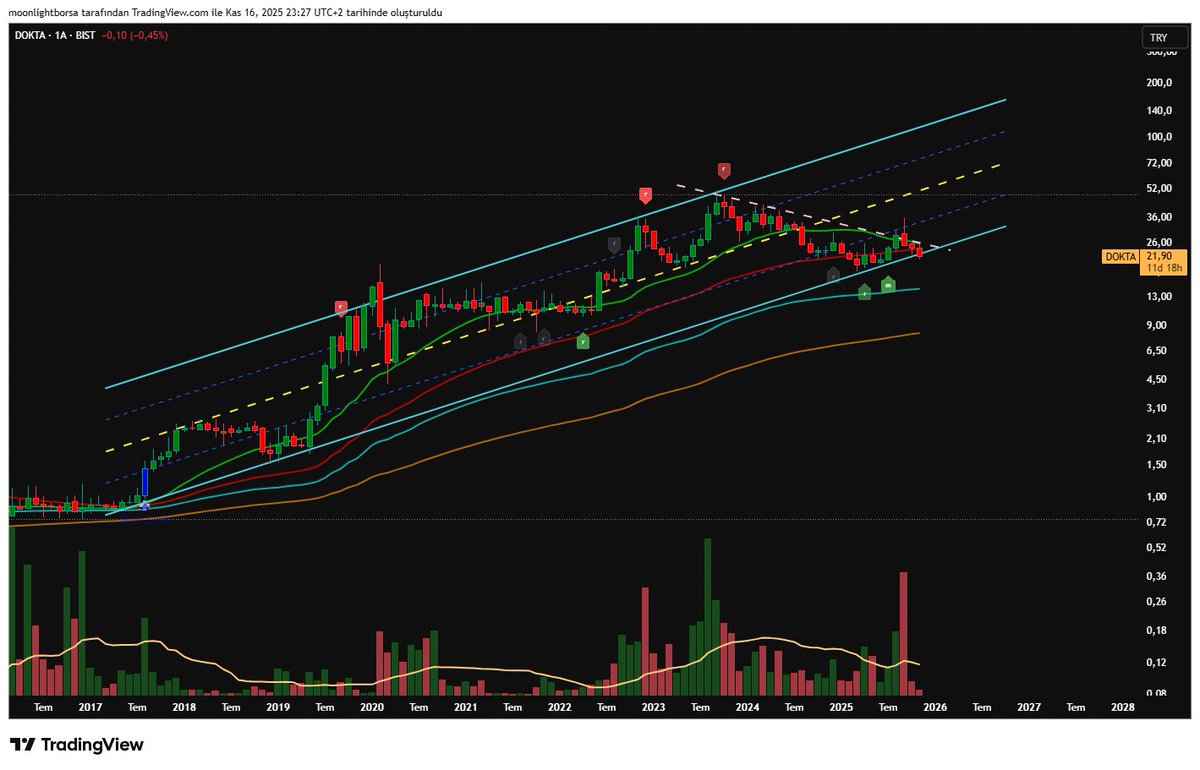
Task: Click the 0,72 price axis level
Action: click(1158, 523)
